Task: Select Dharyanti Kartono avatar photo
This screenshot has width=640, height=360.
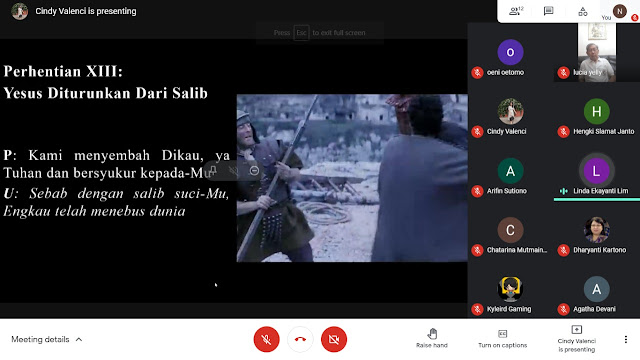Action: 596,230
